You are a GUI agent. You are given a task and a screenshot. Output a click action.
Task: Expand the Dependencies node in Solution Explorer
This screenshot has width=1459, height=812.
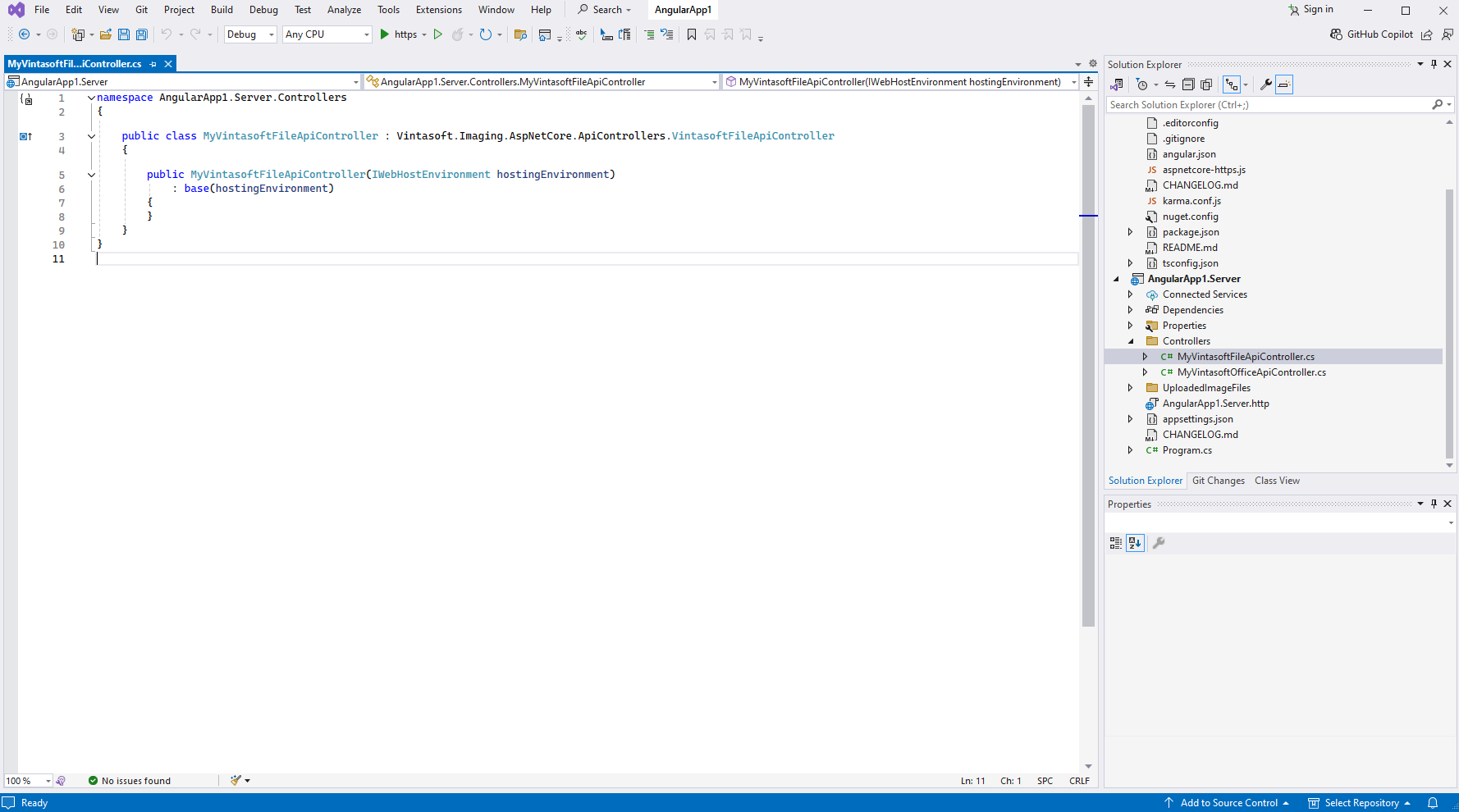point(1131,310)
